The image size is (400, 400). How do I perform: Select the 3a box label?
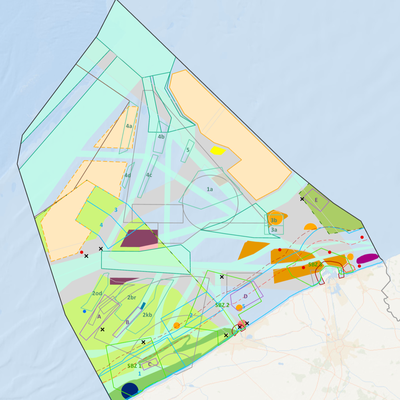(x=274, y=230)
